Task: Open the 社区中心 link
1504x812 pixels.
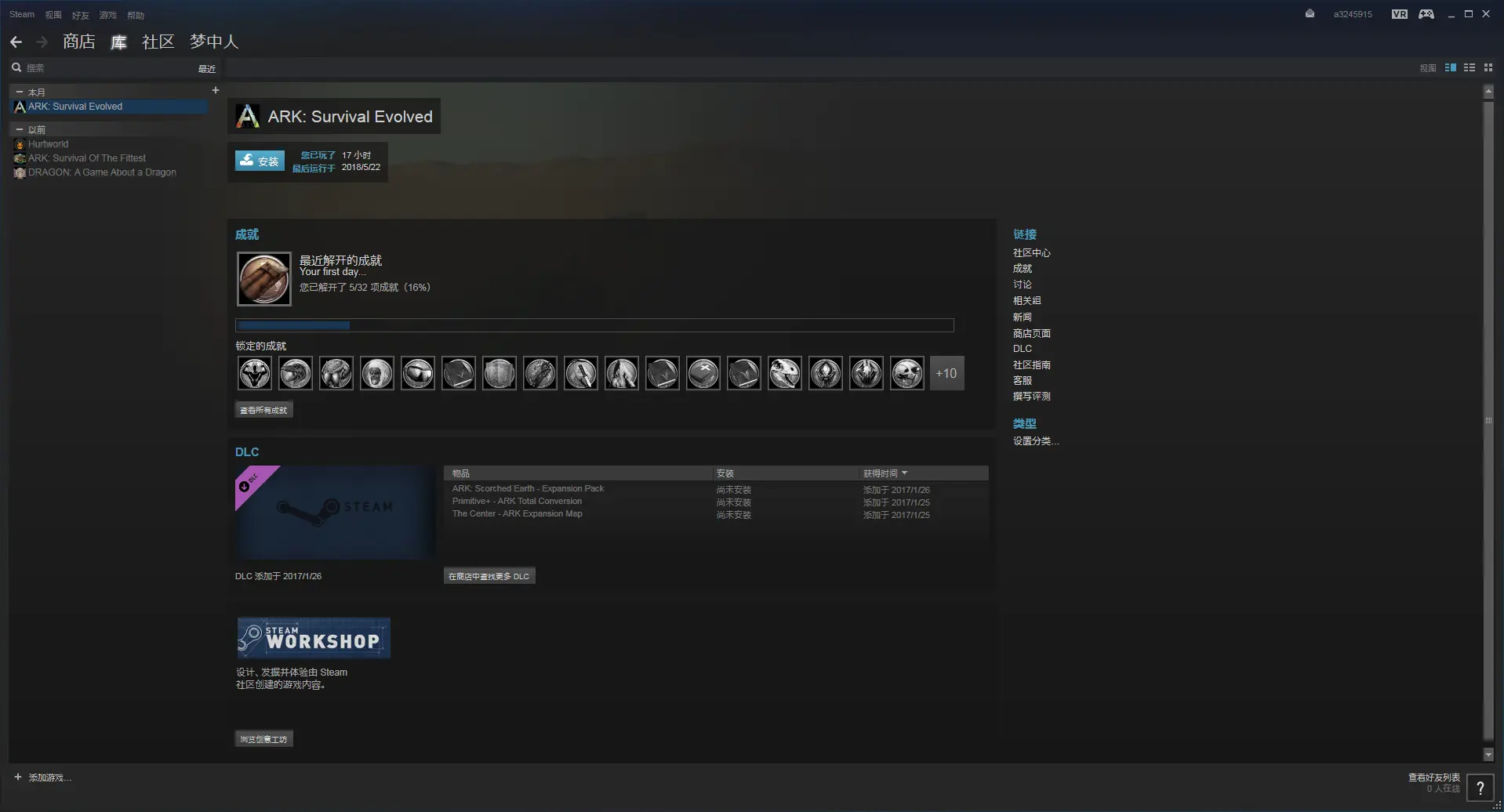Action: (1032, 252)
